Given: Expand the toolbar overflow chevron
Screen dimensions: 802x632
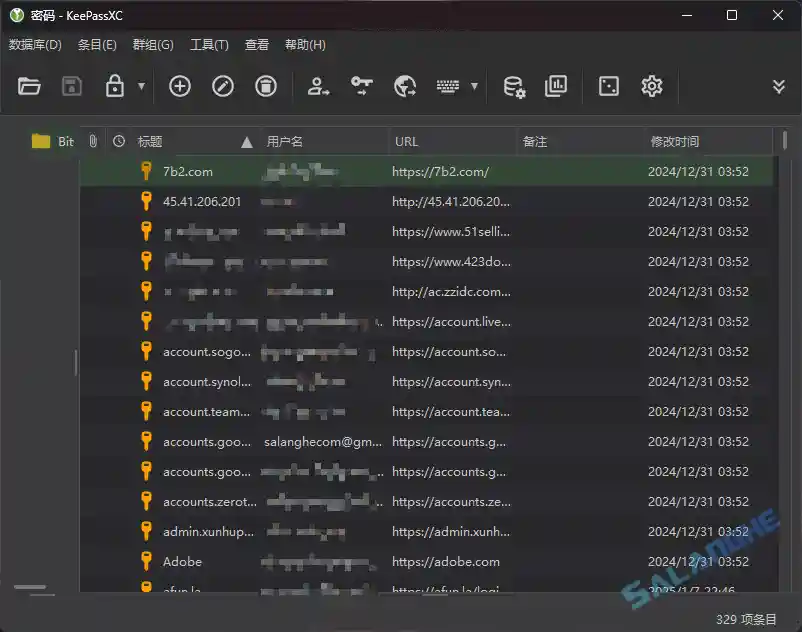Looking at the screenshot, I should pos(778,86).
